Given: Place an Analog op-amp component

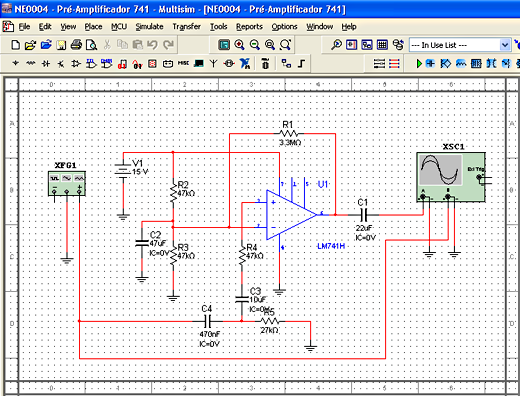Looking at the screenshot, I should click(76, 63).
